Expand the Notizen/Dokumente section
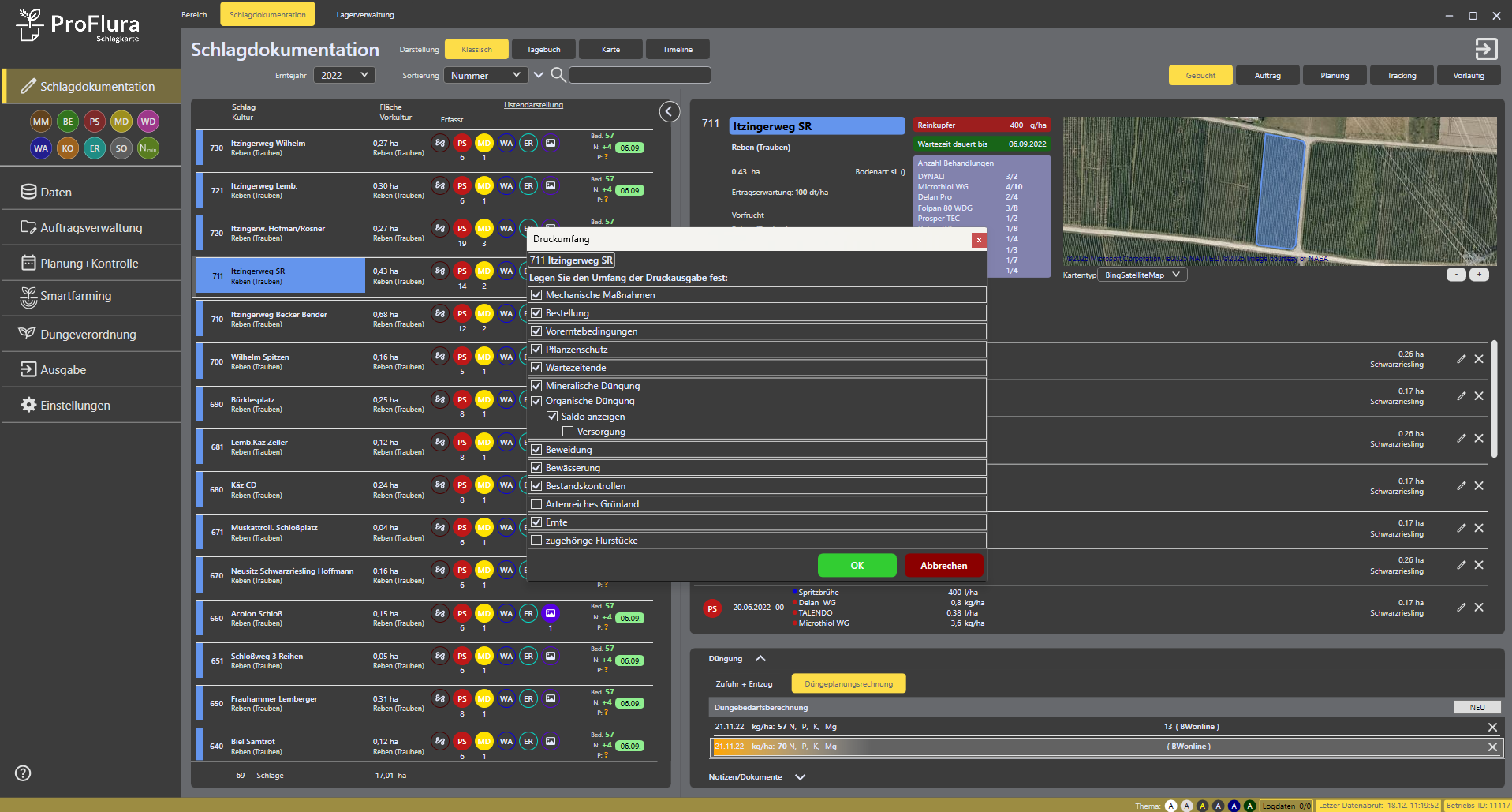The width and height of the screenshot is (1512, 812). tap(800, 777)
